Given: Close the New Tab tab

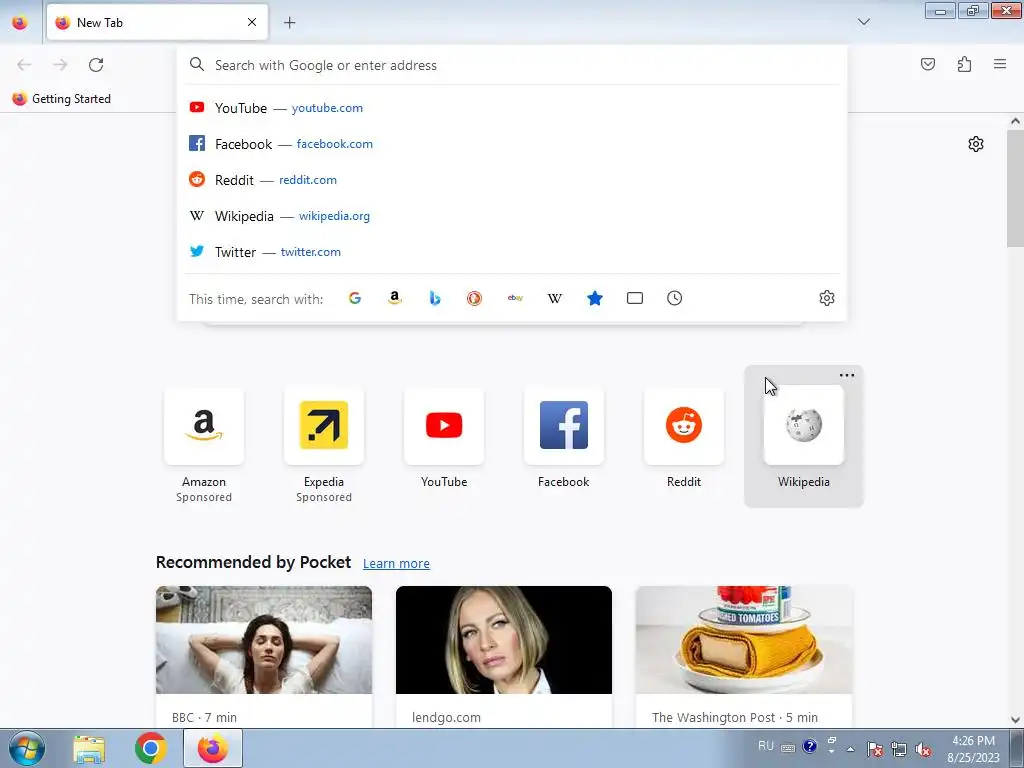Looking at the screenshot, I should 252,22.
